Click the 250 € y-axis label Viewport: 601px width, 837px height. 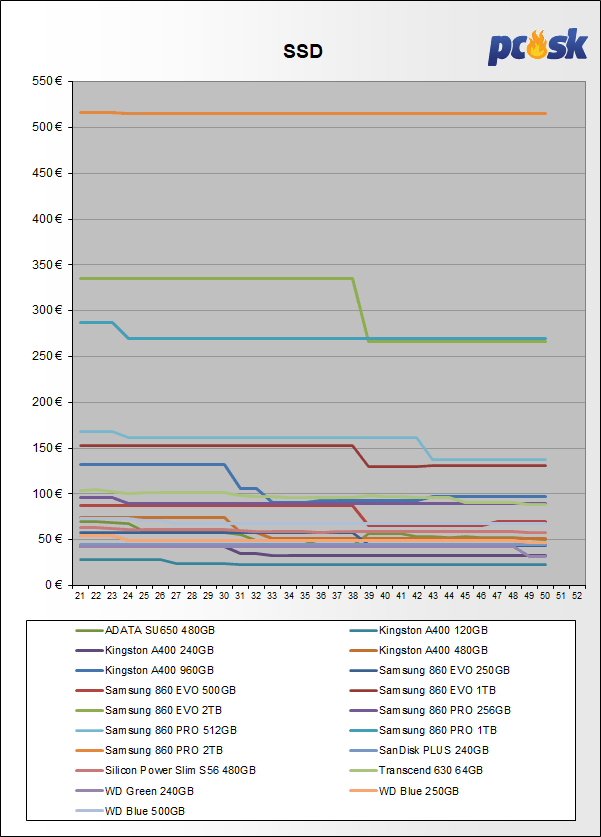click(47, 356)
